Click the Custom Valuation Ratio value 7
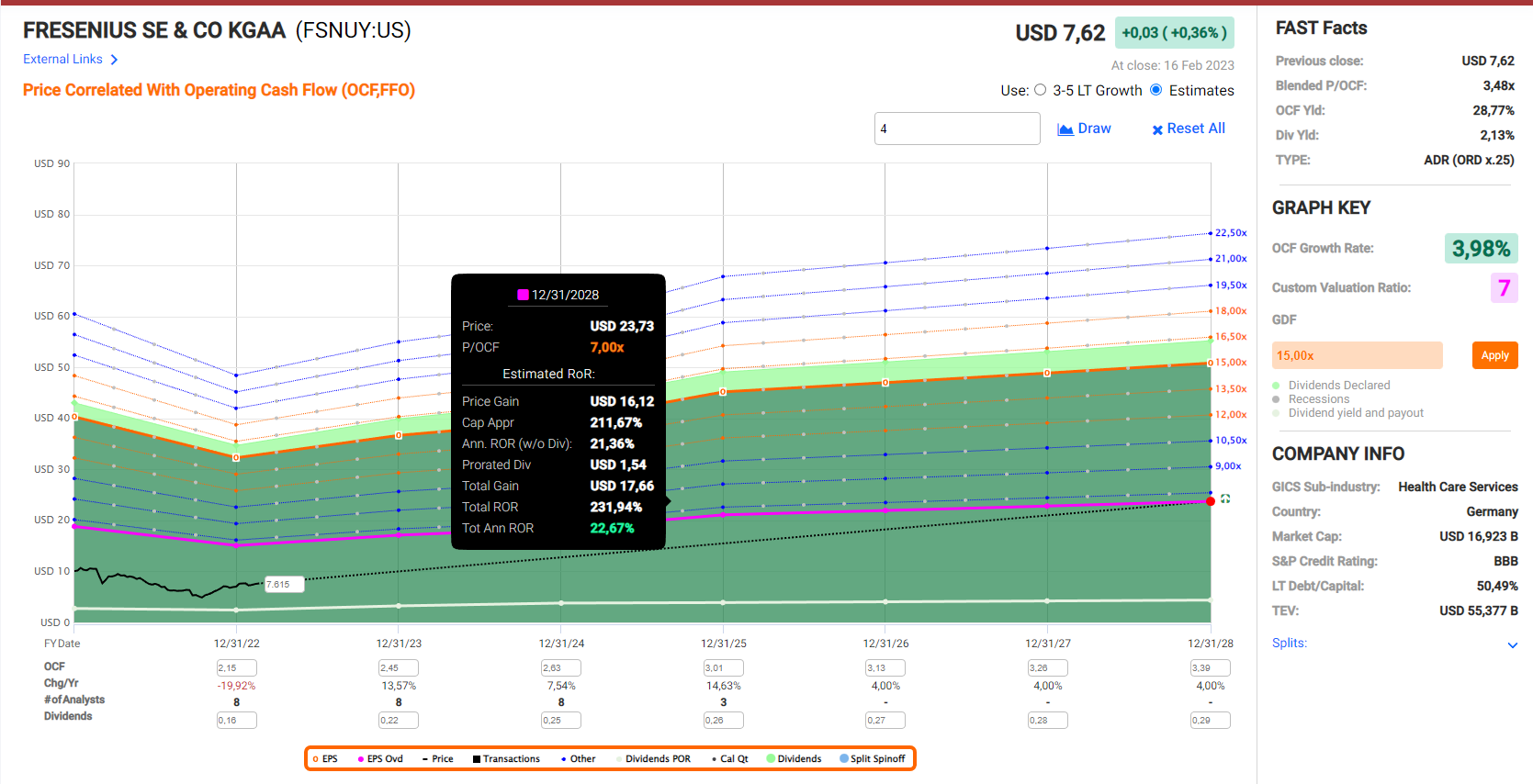The height and width of the screenshot is (784, 1533). point(1504,288)
